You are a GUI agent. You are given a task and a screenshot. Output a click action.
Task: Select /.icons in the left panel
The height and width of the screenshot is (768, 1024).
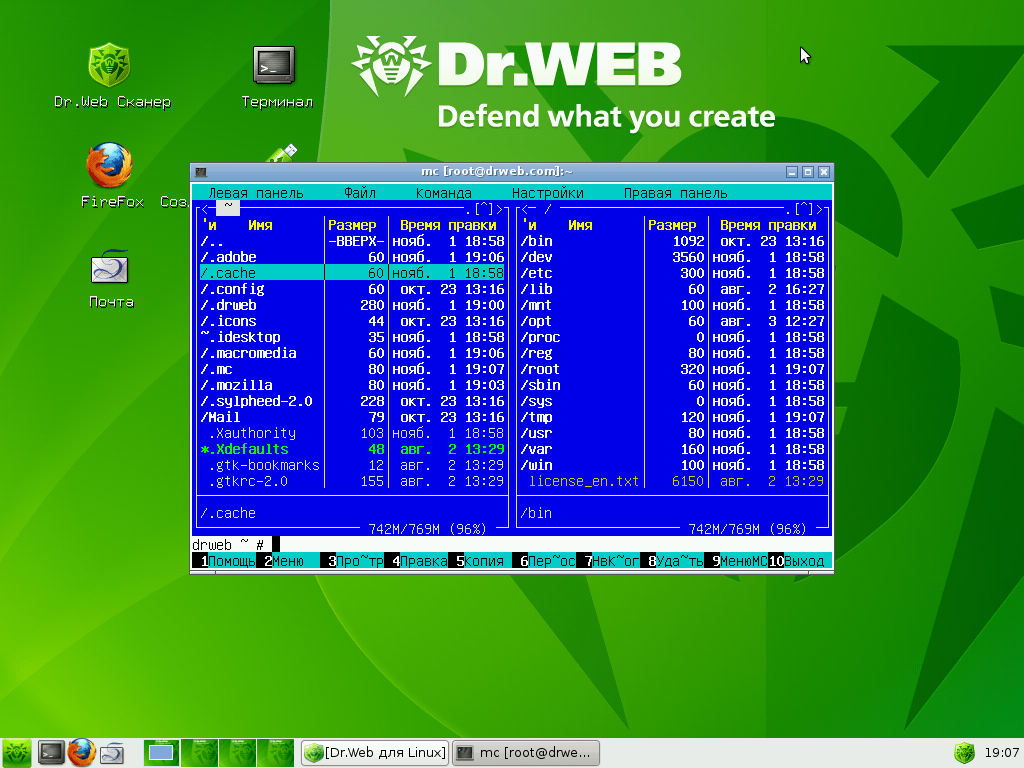[x=352, y=321]
